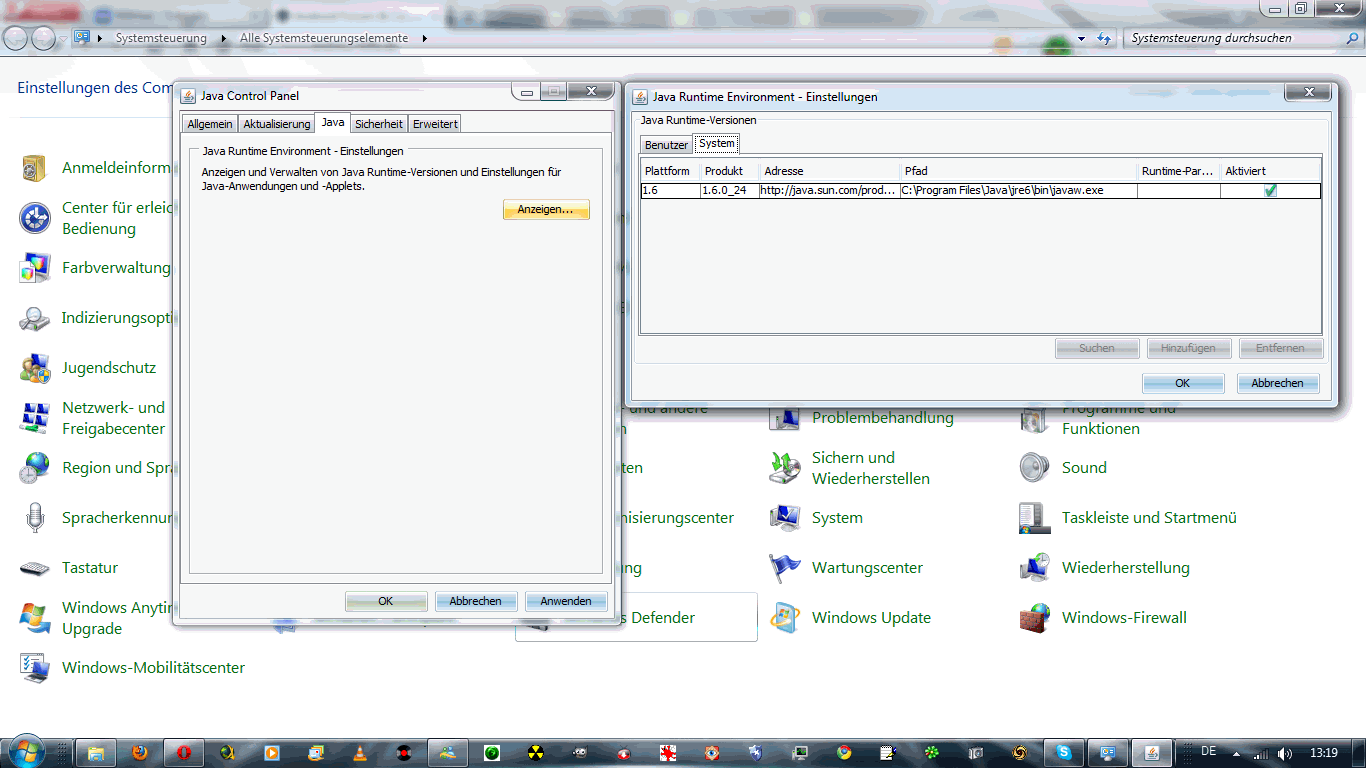Click Alle Systemsteuerungselemente in breadcrumb

[324, 38]
